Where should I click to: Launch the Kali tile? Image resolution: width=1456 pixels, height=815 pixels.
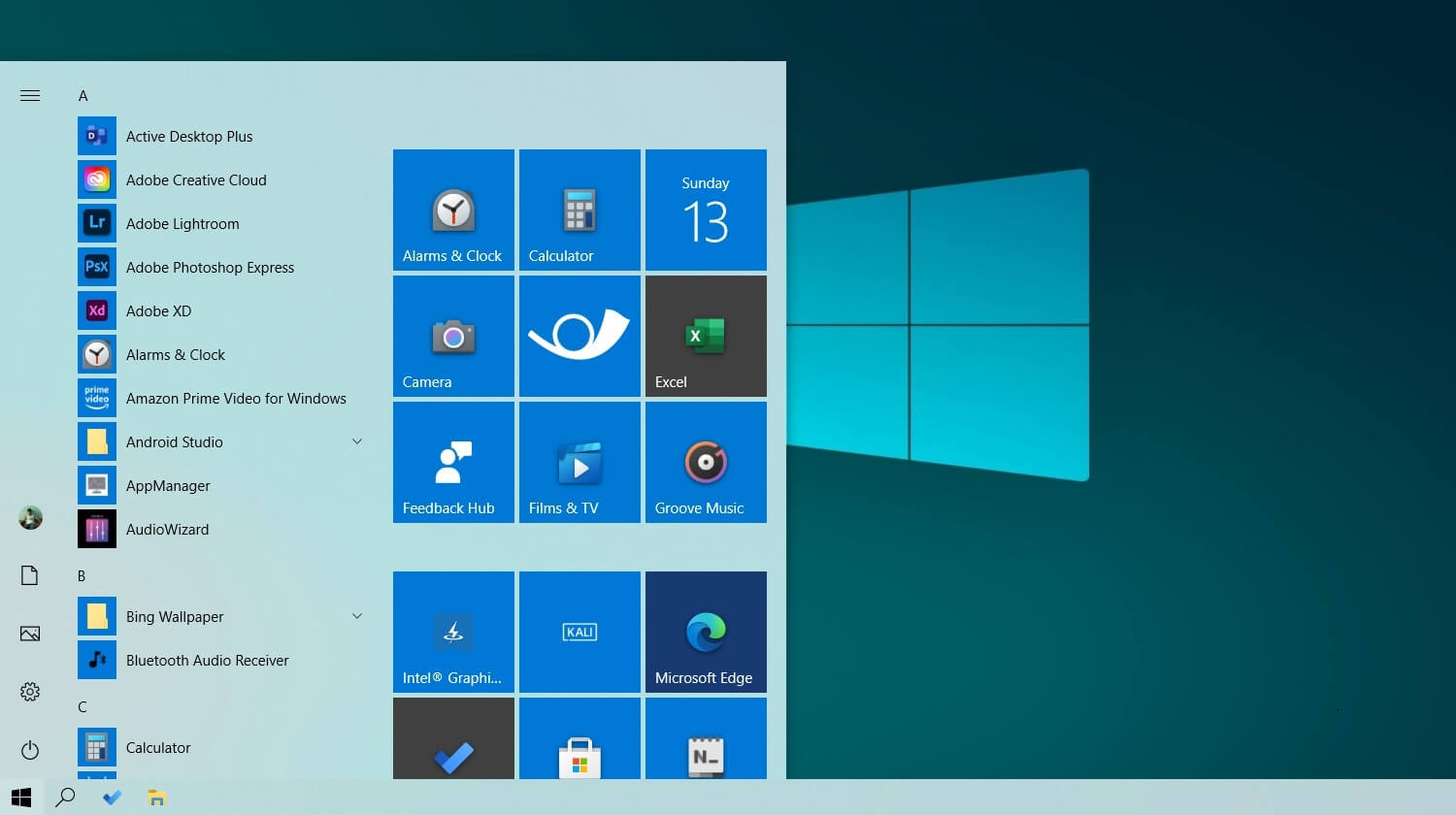pyautogui.click(x=579, y=632)
